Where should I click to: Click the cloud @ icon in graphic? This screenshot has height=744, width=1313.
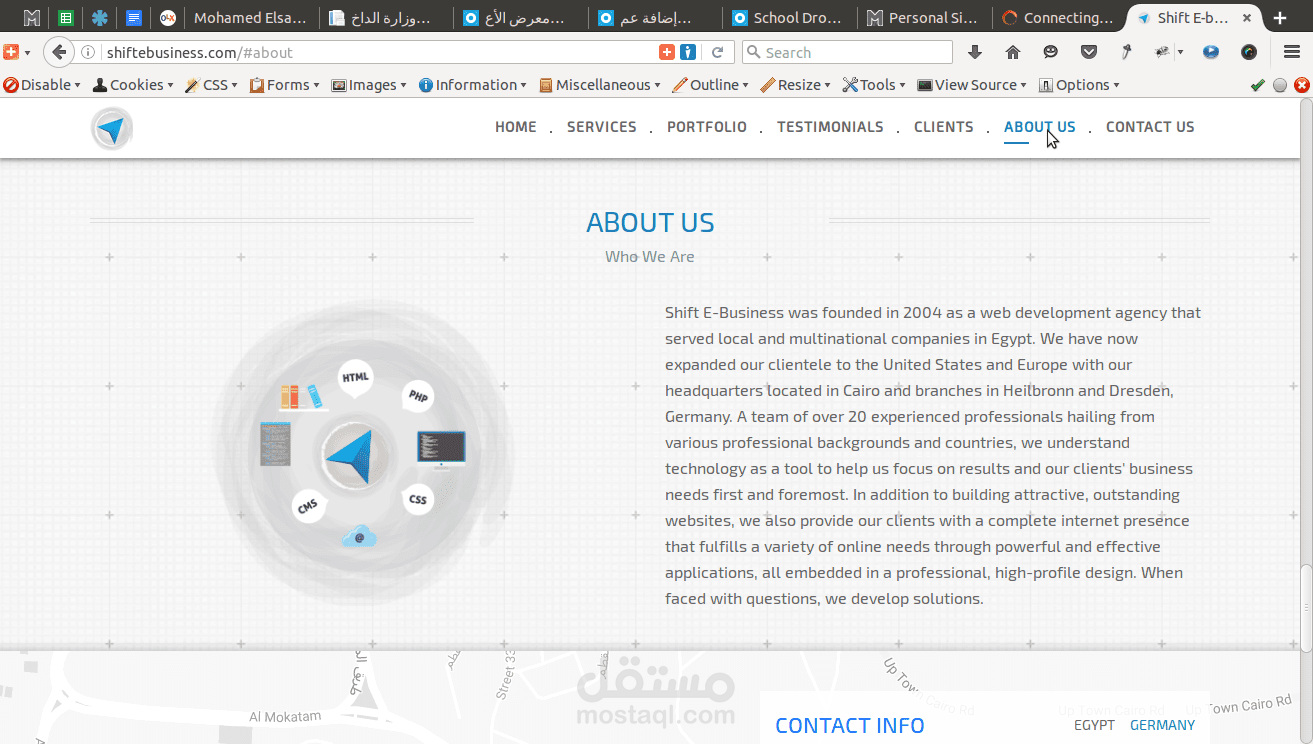(359, 537)
